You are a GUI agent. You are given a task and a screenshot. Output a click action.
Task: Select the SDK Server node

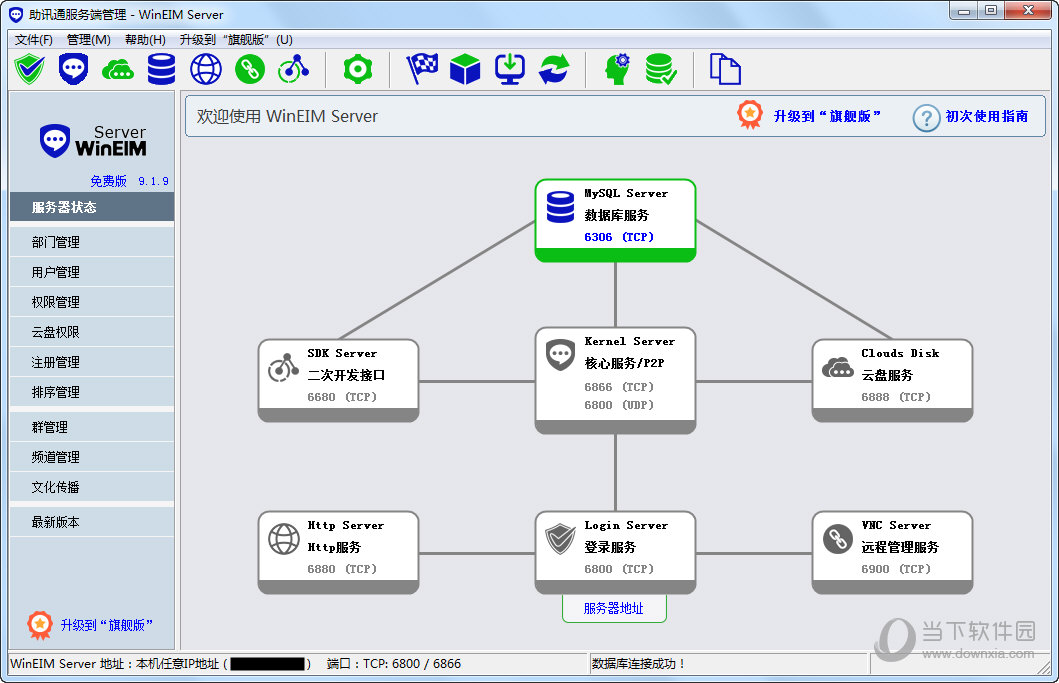pos(338,380)
